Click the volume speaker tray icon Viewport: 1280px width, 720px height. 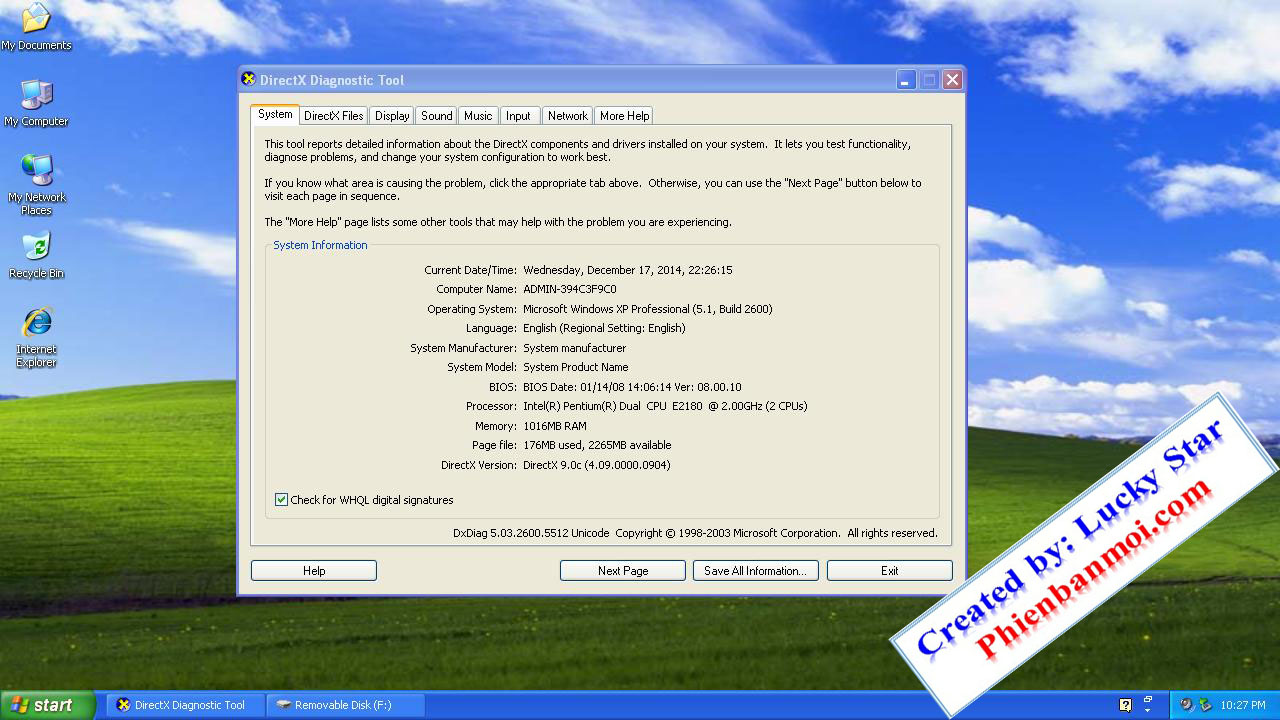[1186, 705]
